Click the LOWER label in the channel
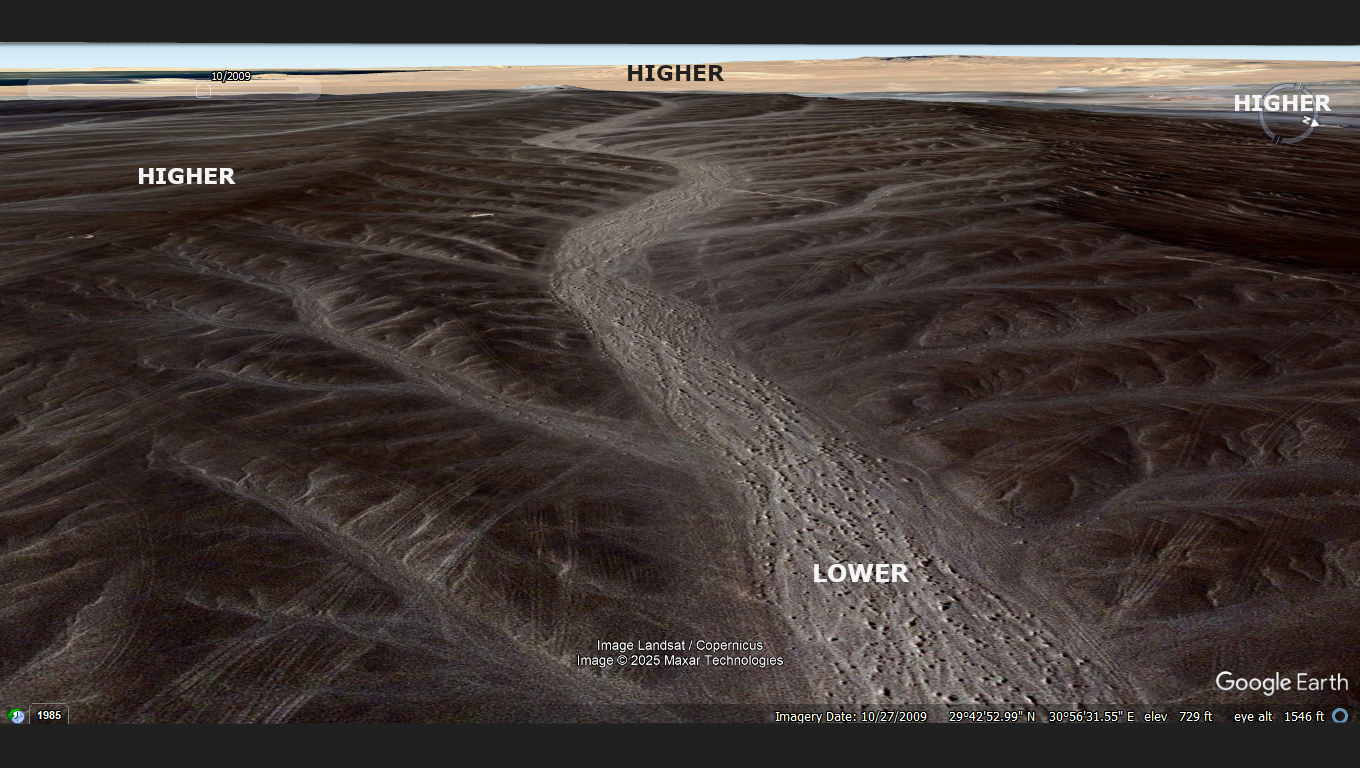The width and height of the screenshot is (1360, 768). tap(860, 573)
